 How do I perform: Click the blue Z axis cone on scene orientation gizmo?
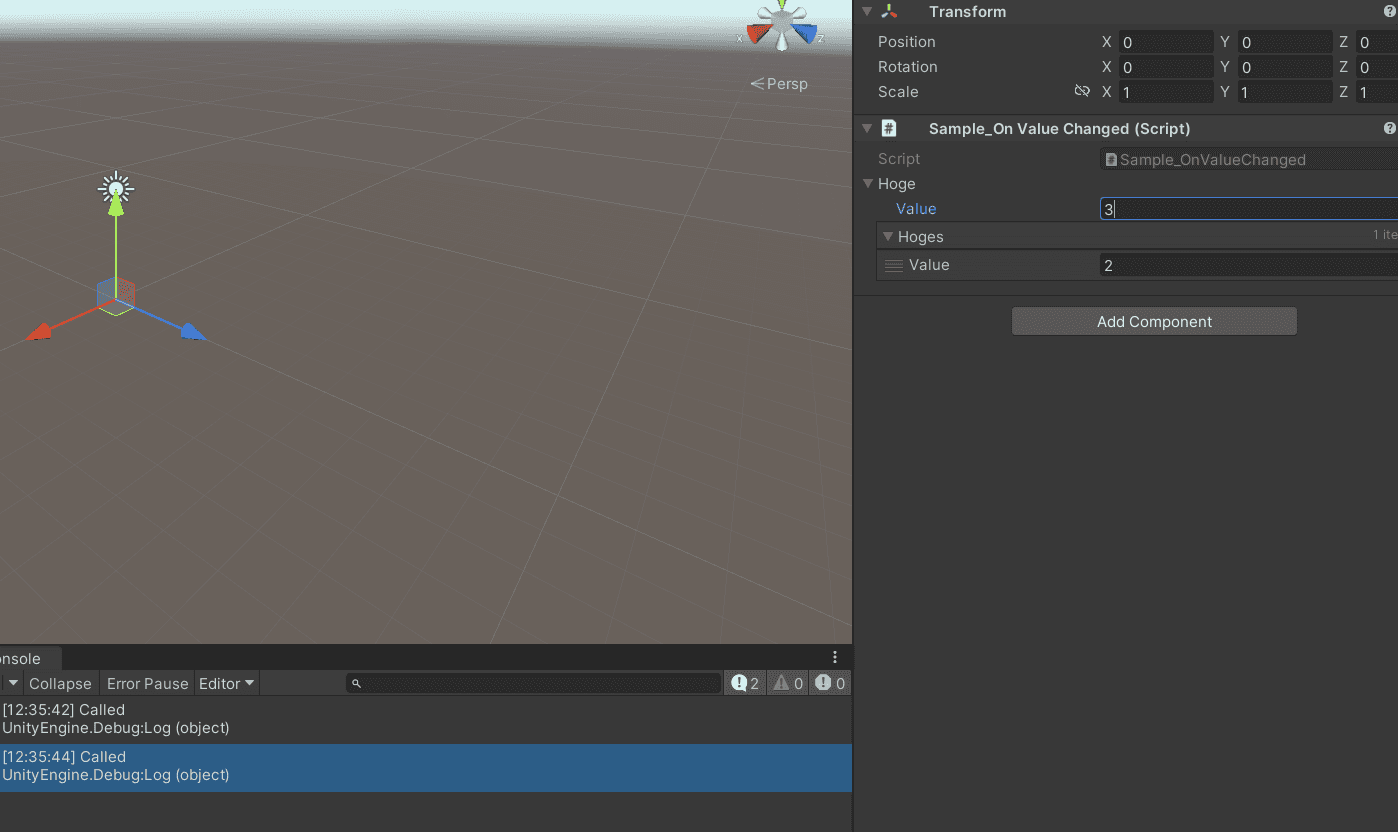(x=806, y=35)
